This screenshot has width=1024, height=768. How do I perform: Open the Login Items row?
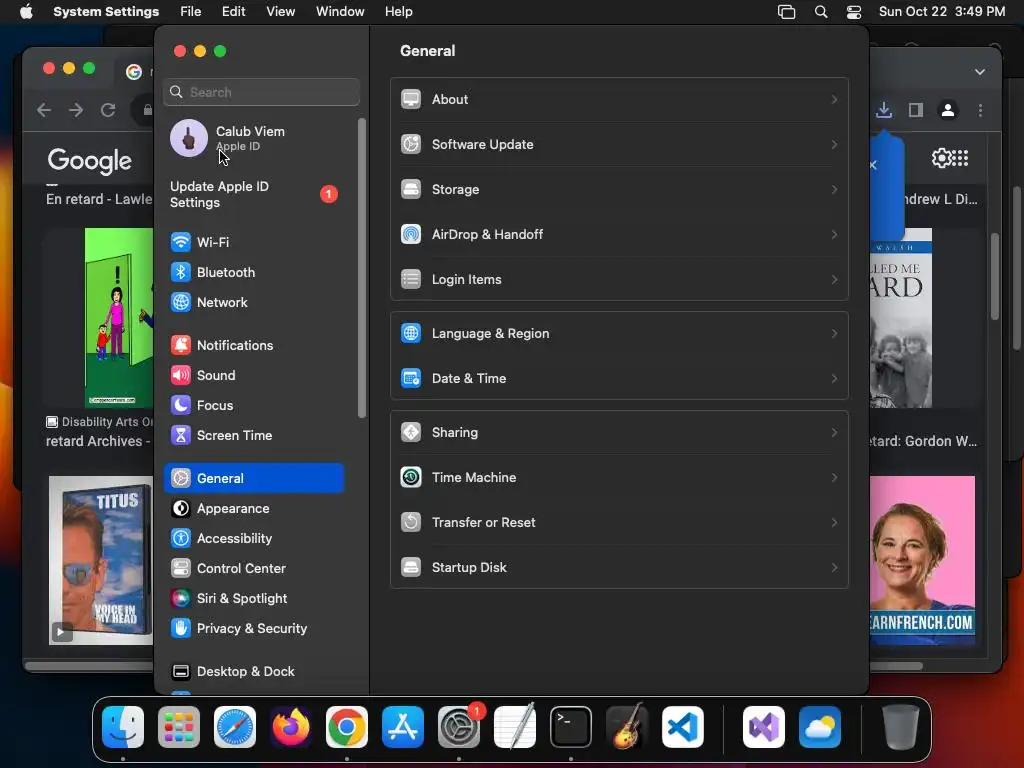click(619, 280)
